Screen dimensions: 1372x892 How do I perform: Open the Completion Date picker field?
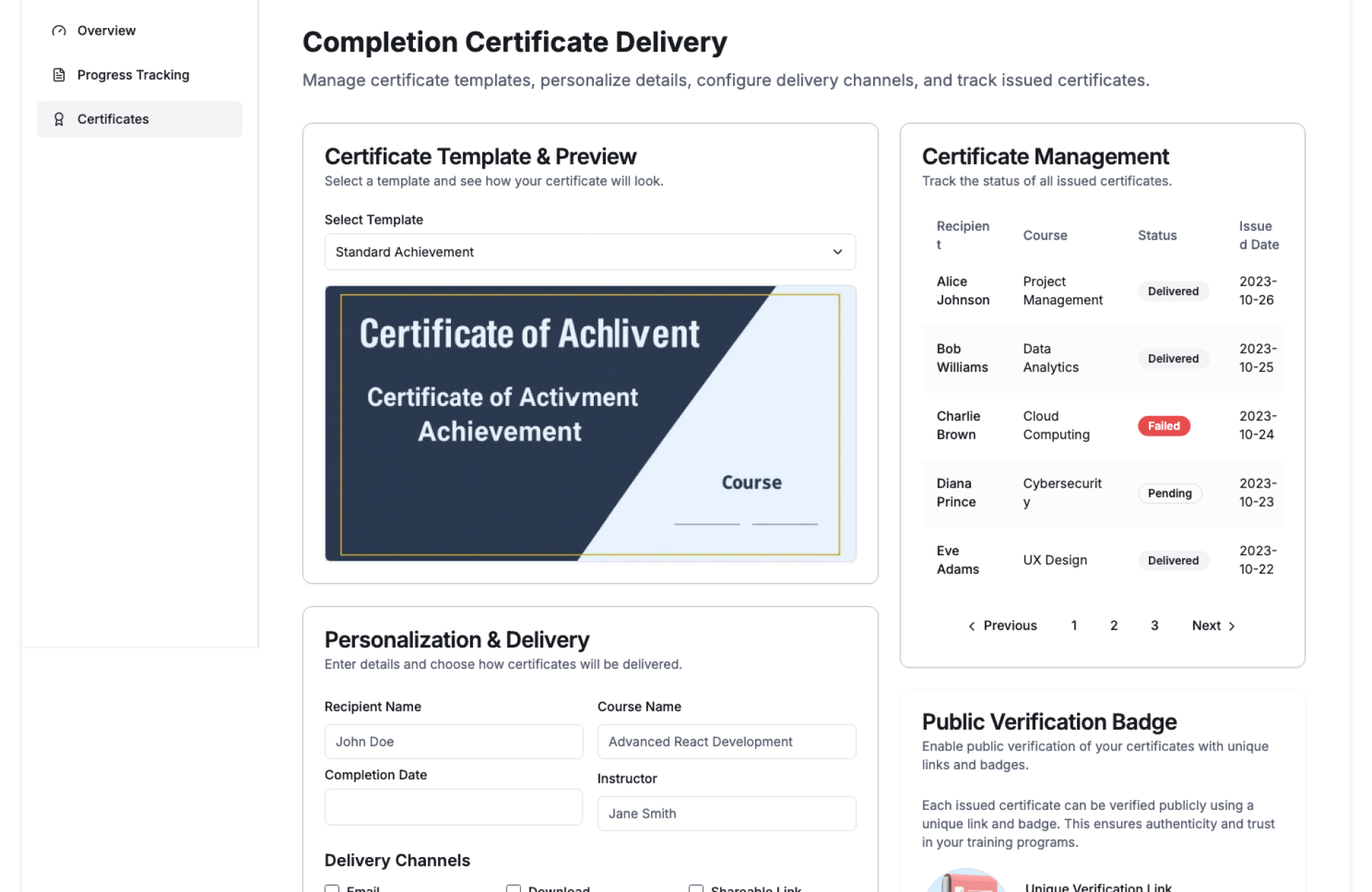click(x=453, y=808)
